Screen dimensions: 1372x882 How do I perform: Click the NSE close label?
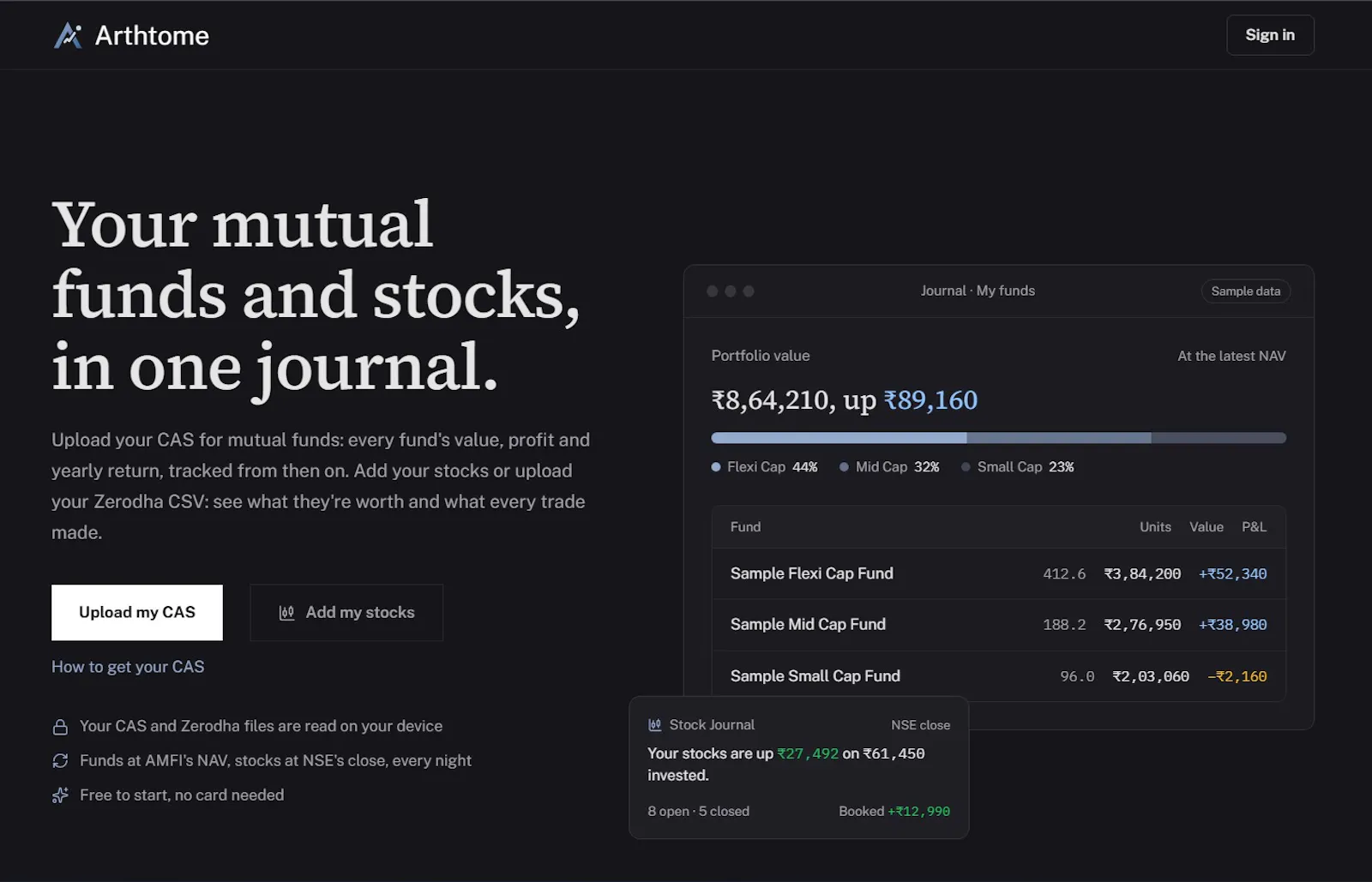click(x=920, y=725)
